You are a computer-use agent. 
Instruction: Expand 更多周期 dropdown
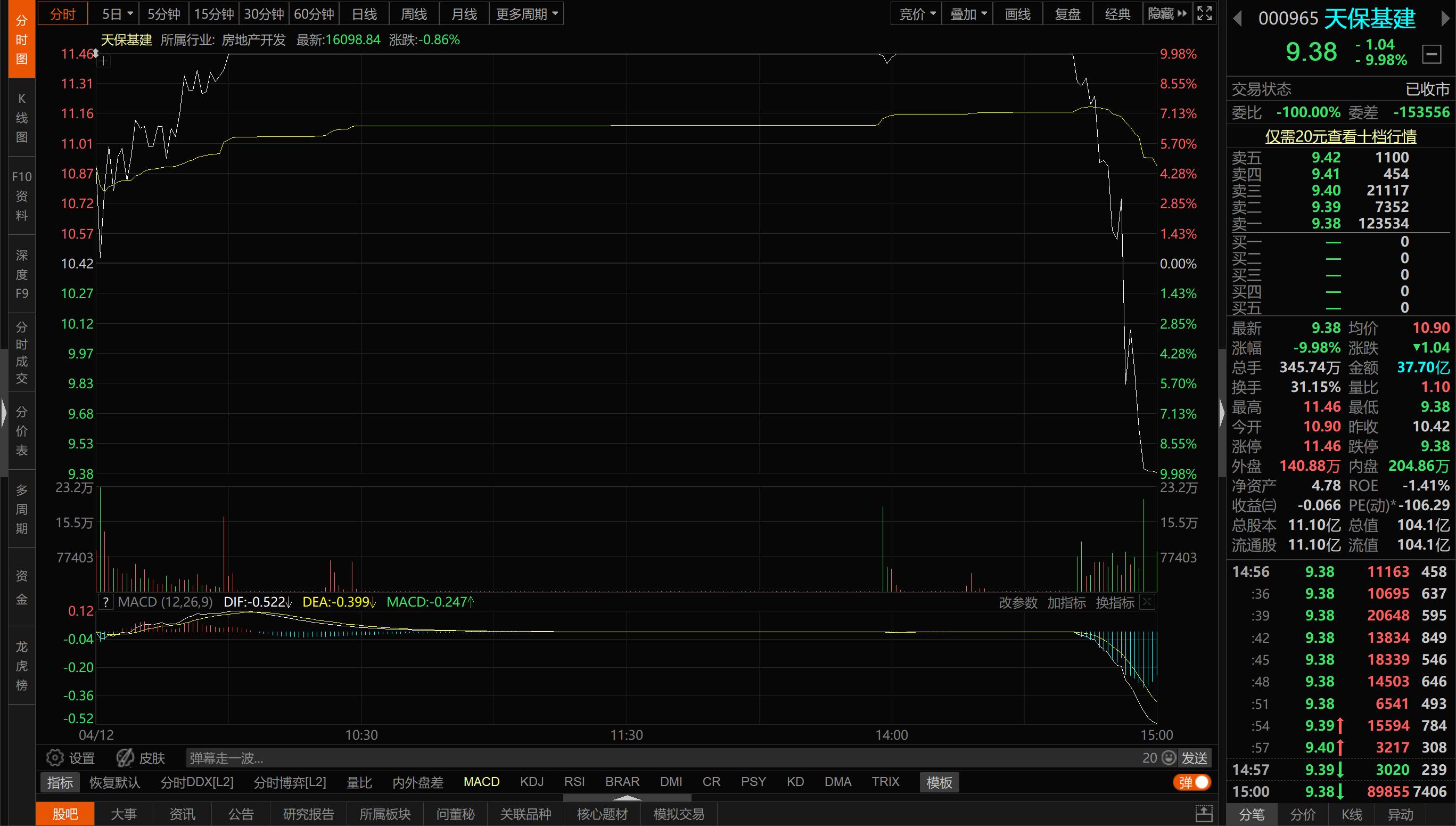[526, 14]
